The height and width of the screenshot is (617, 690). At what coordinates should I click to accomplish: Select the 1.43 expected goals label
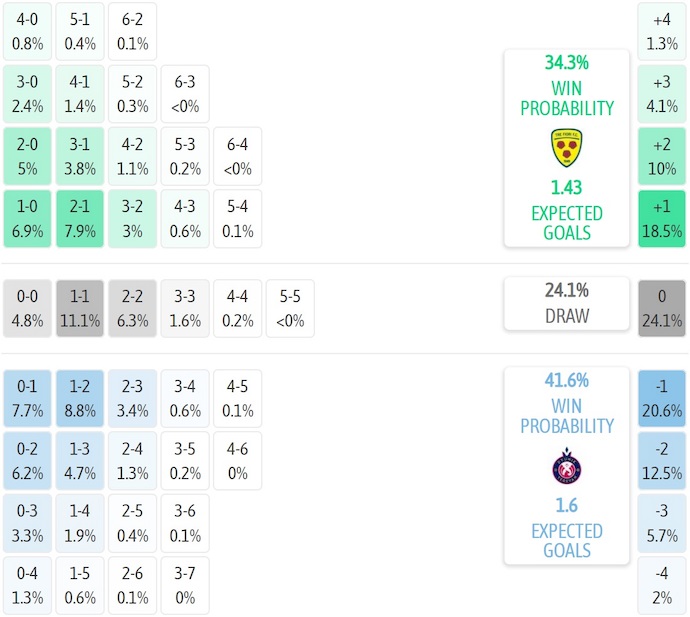pos(567,187)
